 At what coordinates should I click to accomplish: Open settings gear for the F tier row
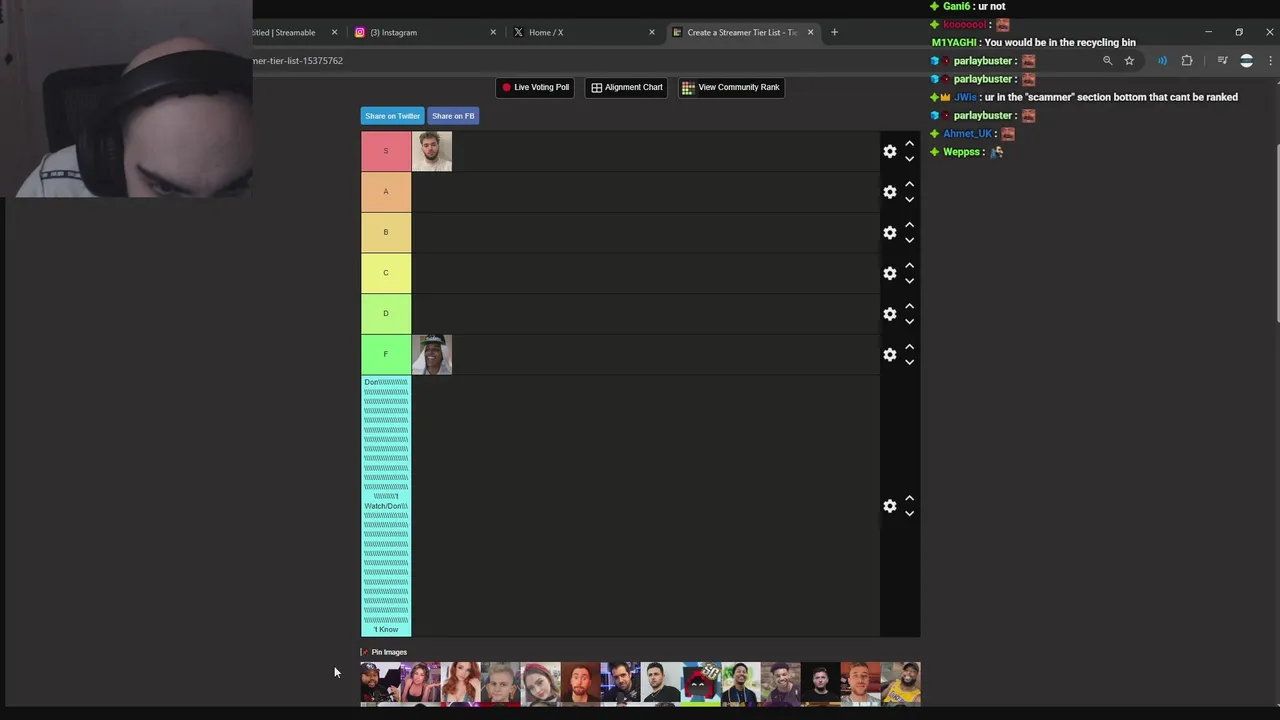890,354
